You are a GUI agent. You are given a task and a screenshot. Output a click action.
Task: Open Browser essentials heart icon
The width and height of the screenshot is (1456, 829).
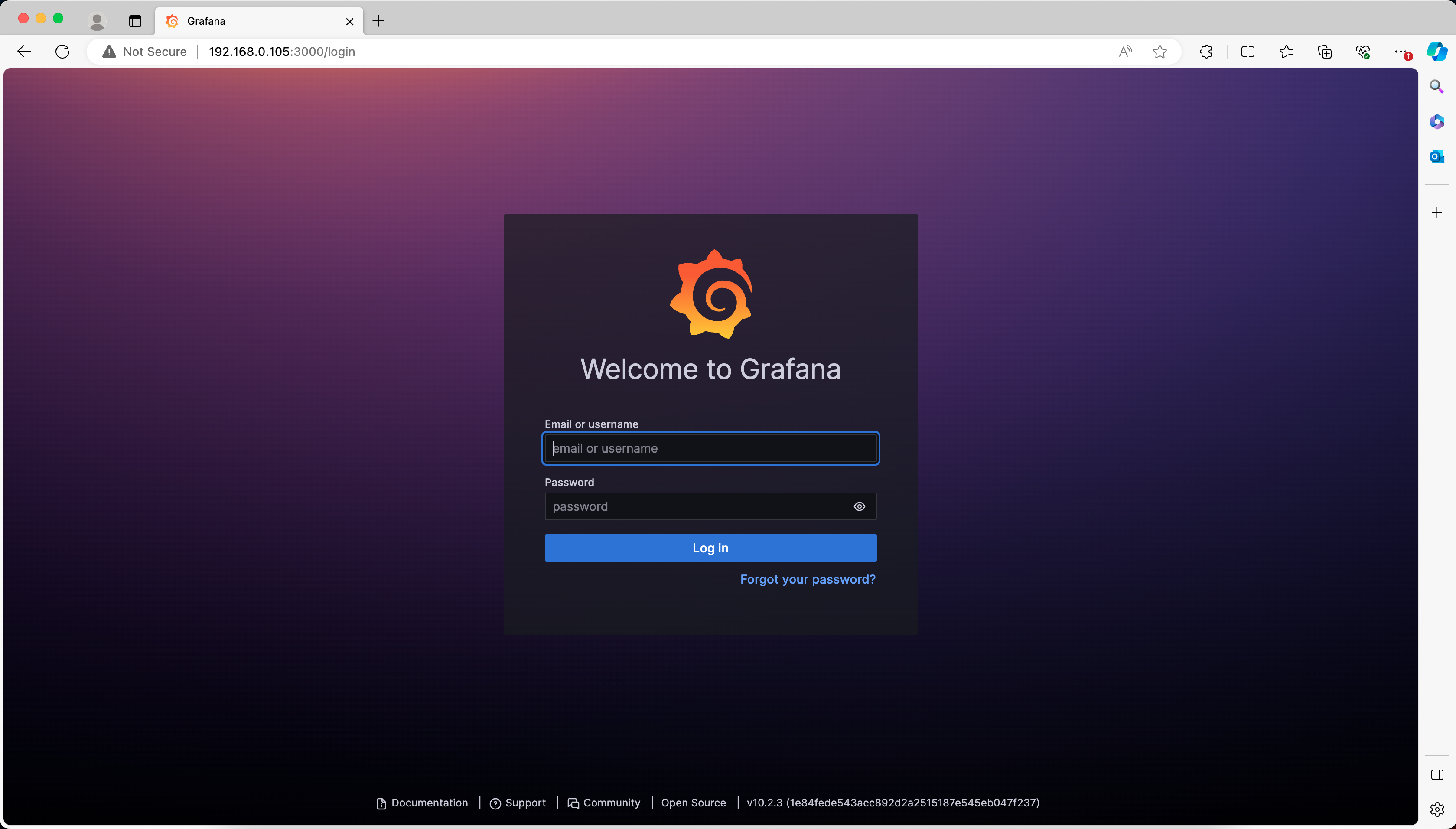pos(1363,51)
